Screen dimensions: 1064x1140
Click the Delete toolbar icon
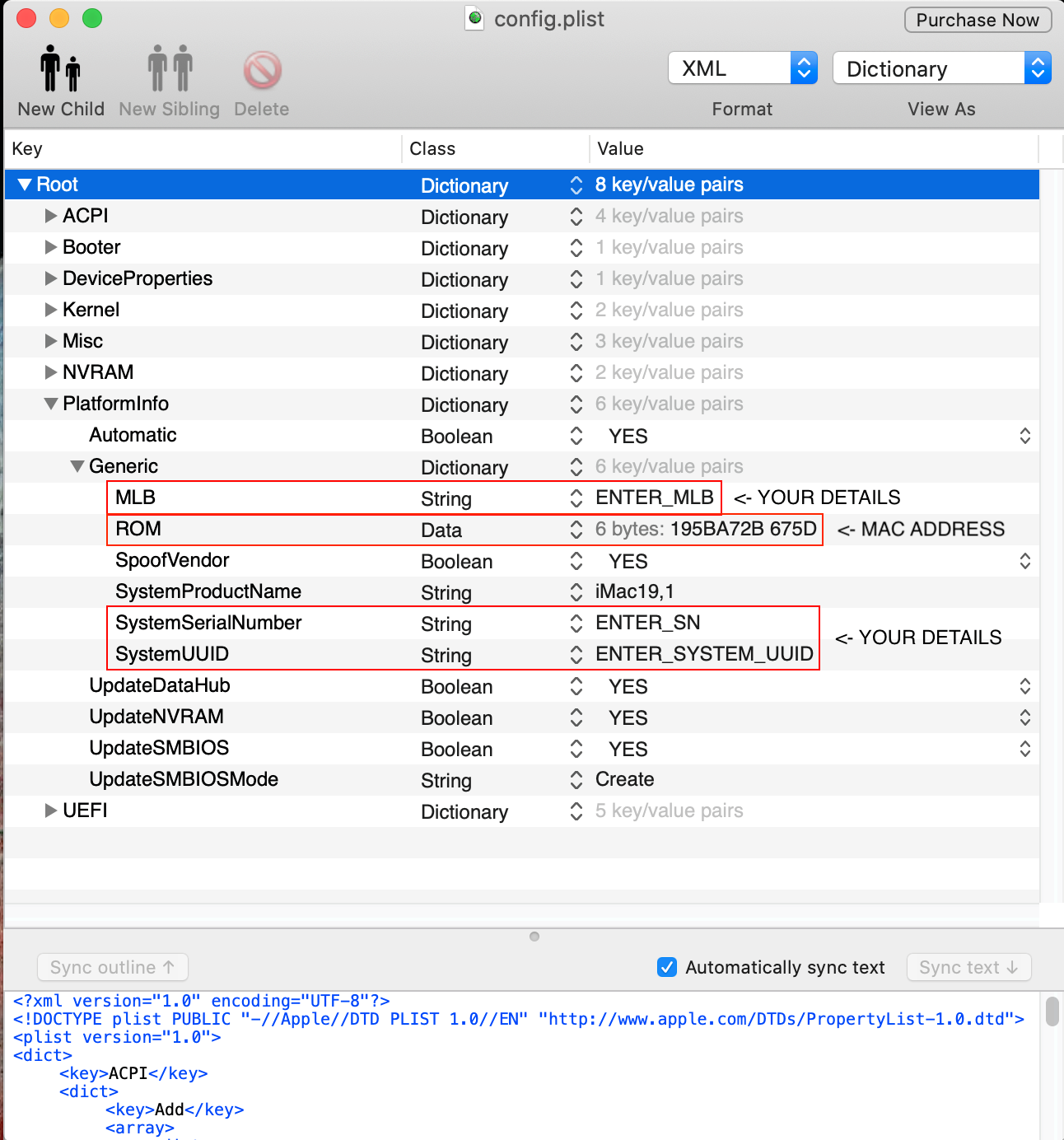click(262, 71)
